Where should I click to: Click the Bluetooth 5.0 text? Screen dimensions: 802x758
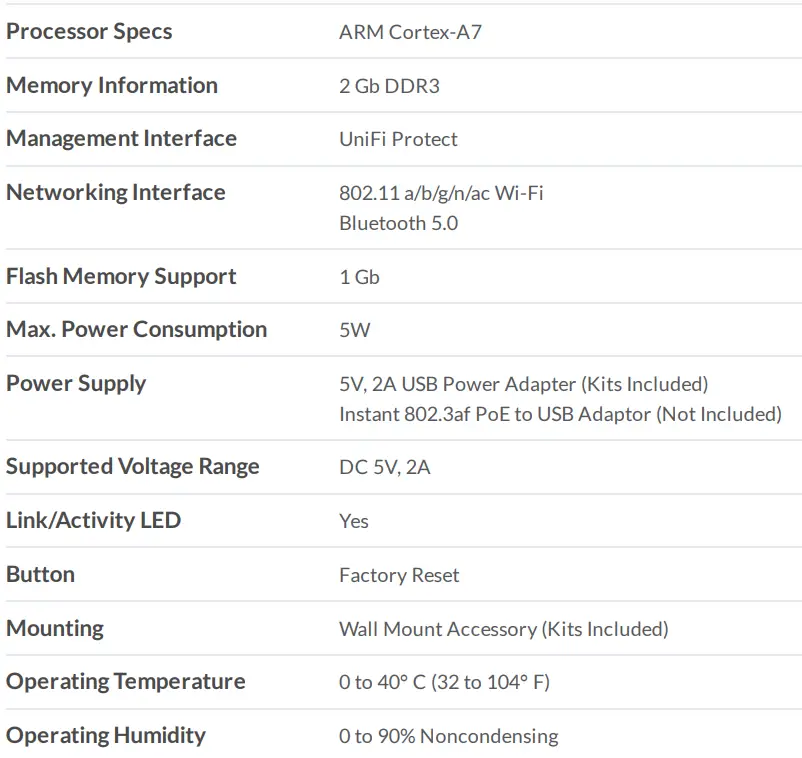pos(398,223)
